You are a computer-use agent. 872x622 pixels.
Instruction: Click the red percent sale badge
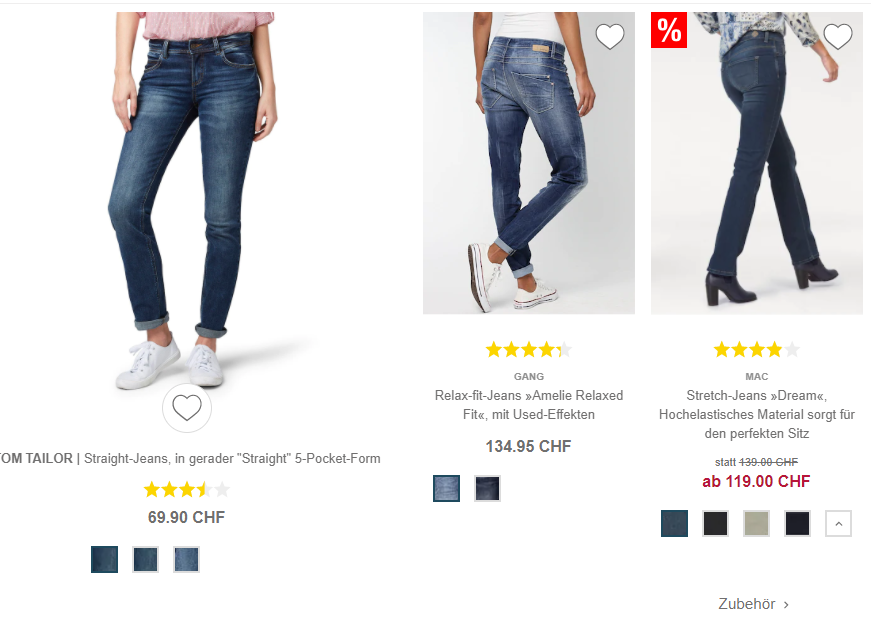[669, 30]
